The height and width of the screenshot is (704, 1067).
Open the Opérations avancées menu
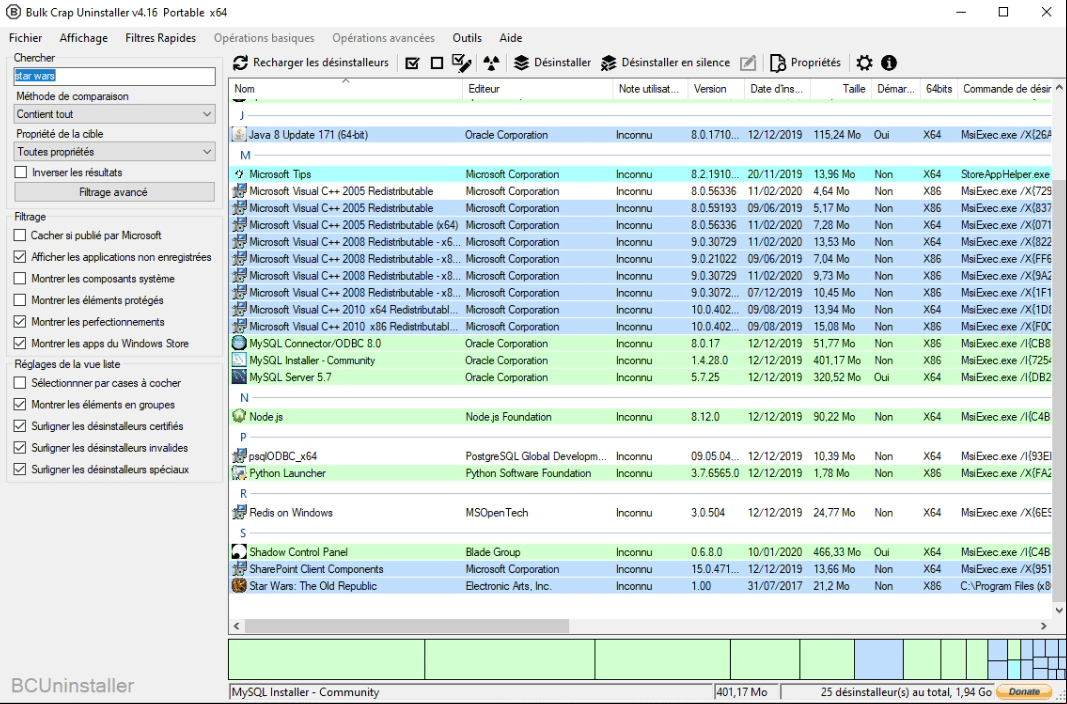(x=384, y=38)
